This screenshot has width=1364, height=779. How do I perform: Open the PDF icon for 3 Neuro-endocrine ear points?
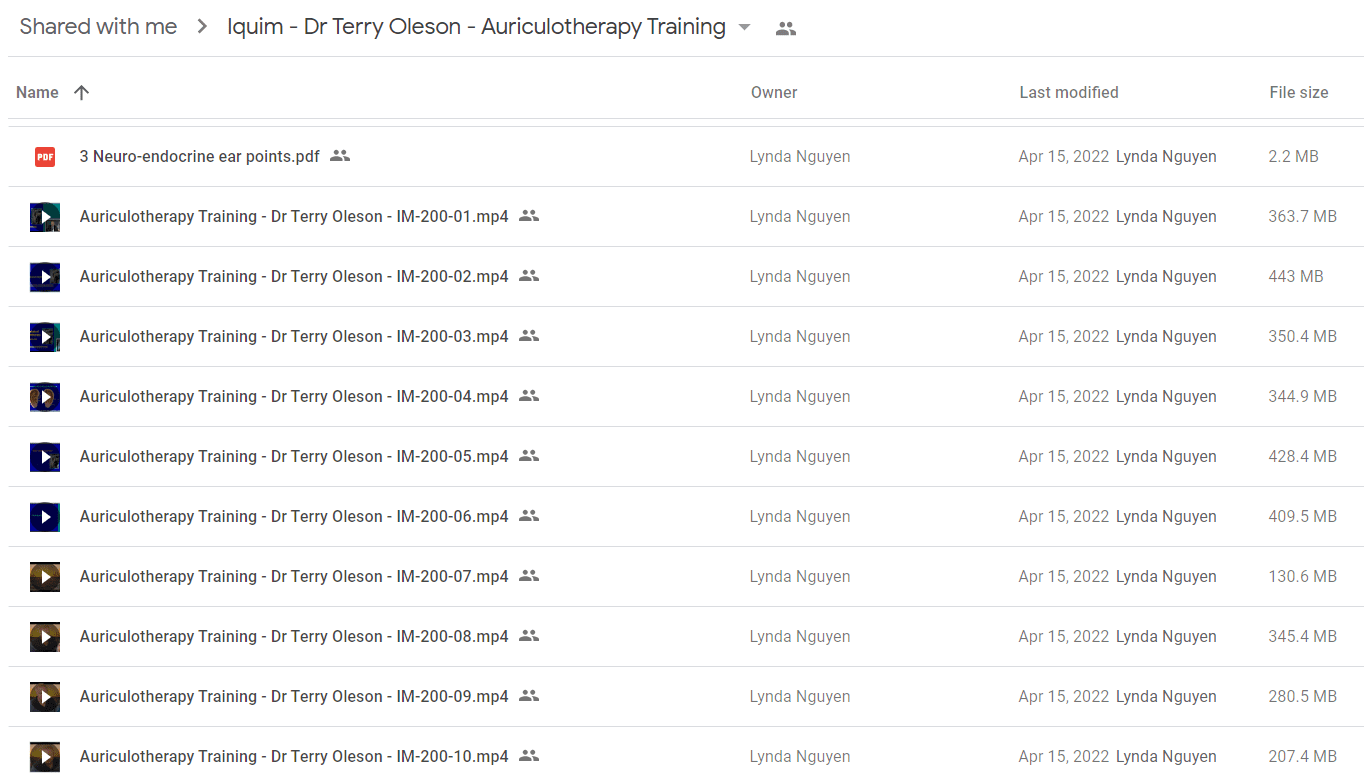coord(45,157)
